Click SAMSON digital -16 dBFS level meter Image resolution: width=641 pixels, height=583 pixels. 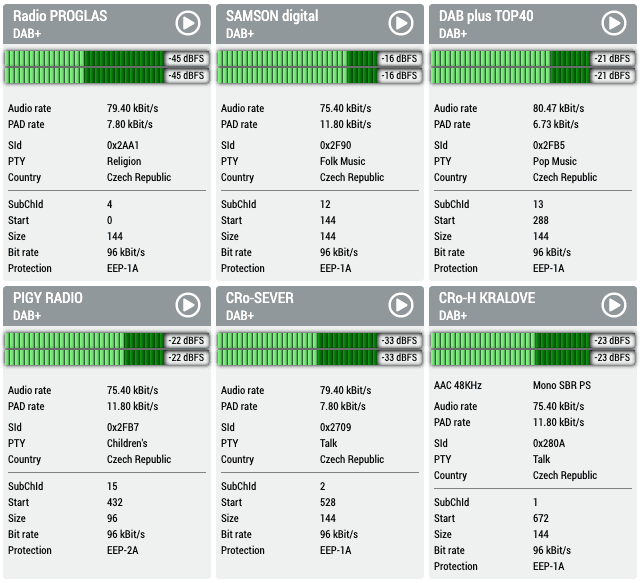(x=320, y=58)
